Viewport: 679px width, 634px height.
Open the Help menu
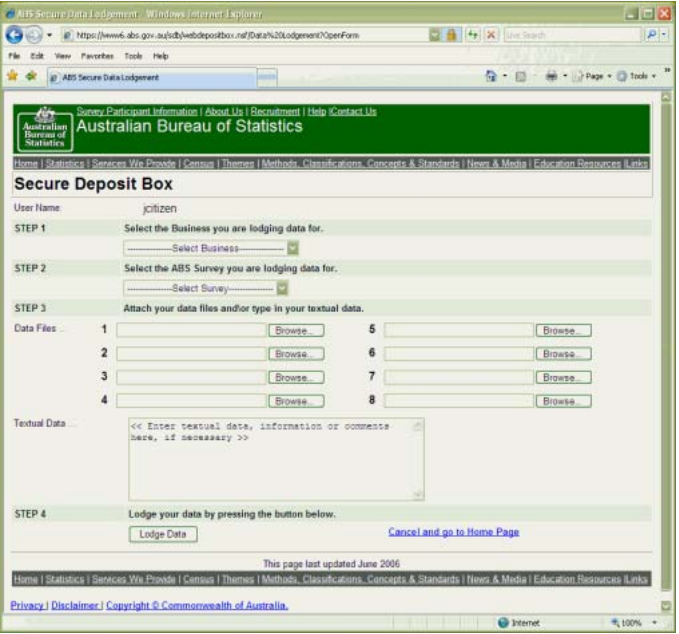(160, 56)
